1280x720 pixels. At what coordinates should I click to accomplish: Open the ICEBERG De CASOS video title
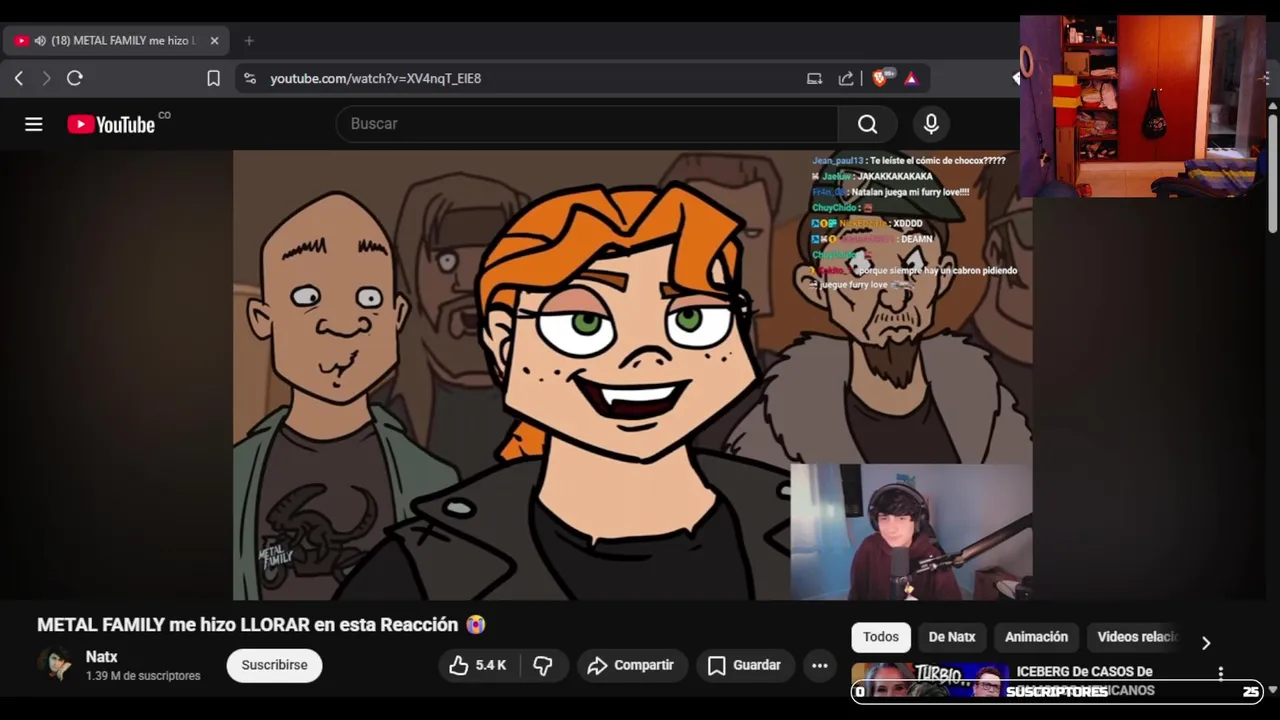[x=1085, y=680]
